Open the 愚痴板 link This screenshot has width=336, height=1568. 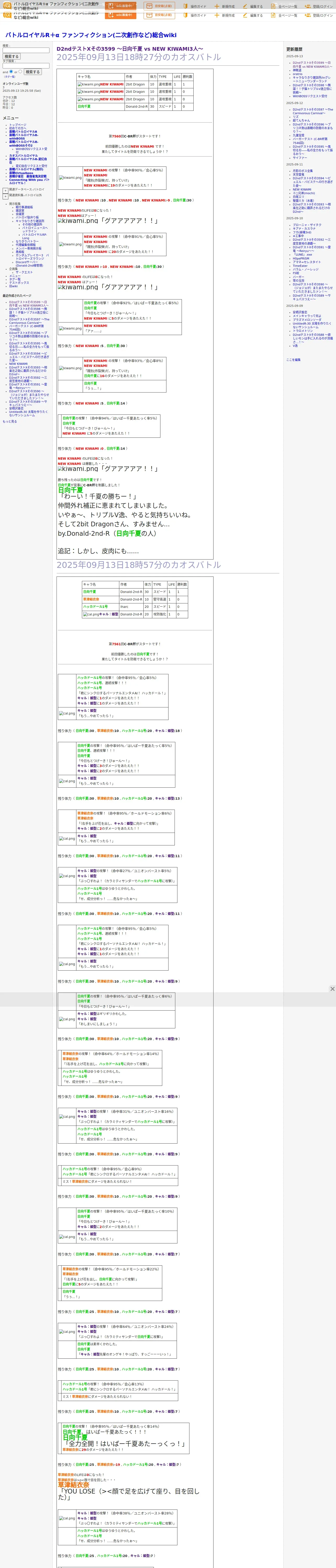coord(20,251)
